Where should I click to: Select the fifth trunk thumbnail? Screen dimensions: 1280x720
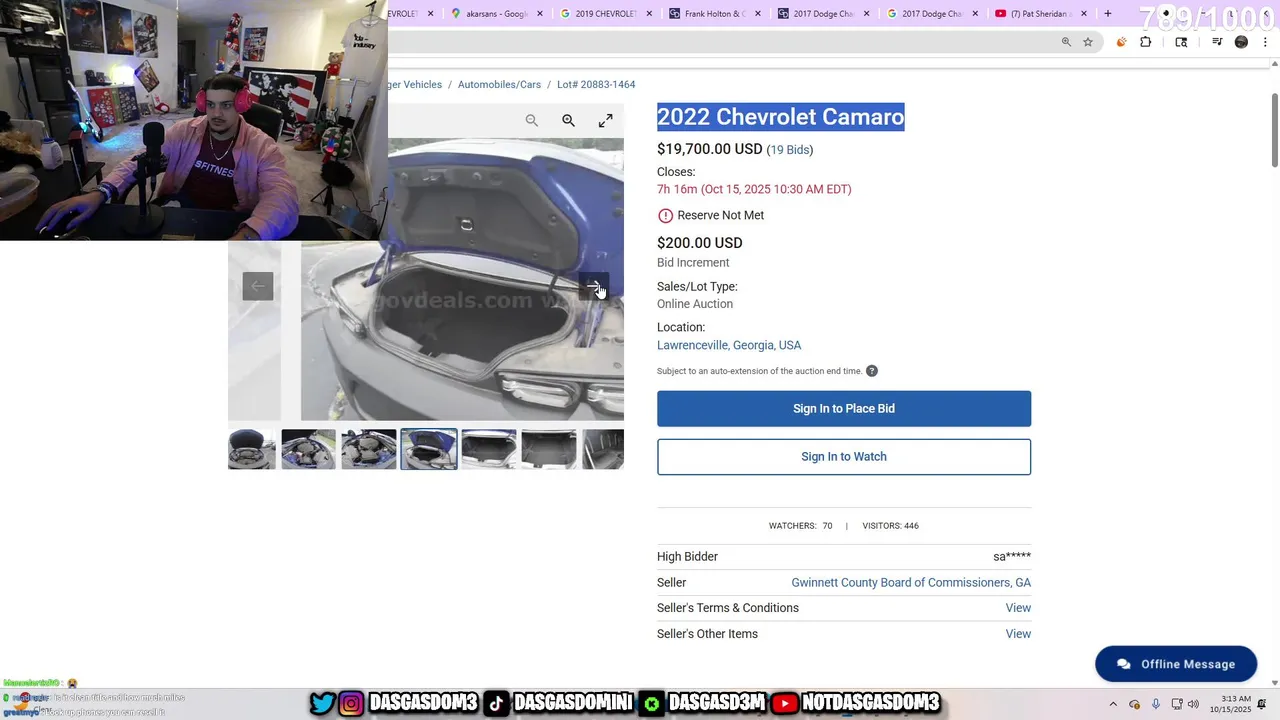click(489, 450)
